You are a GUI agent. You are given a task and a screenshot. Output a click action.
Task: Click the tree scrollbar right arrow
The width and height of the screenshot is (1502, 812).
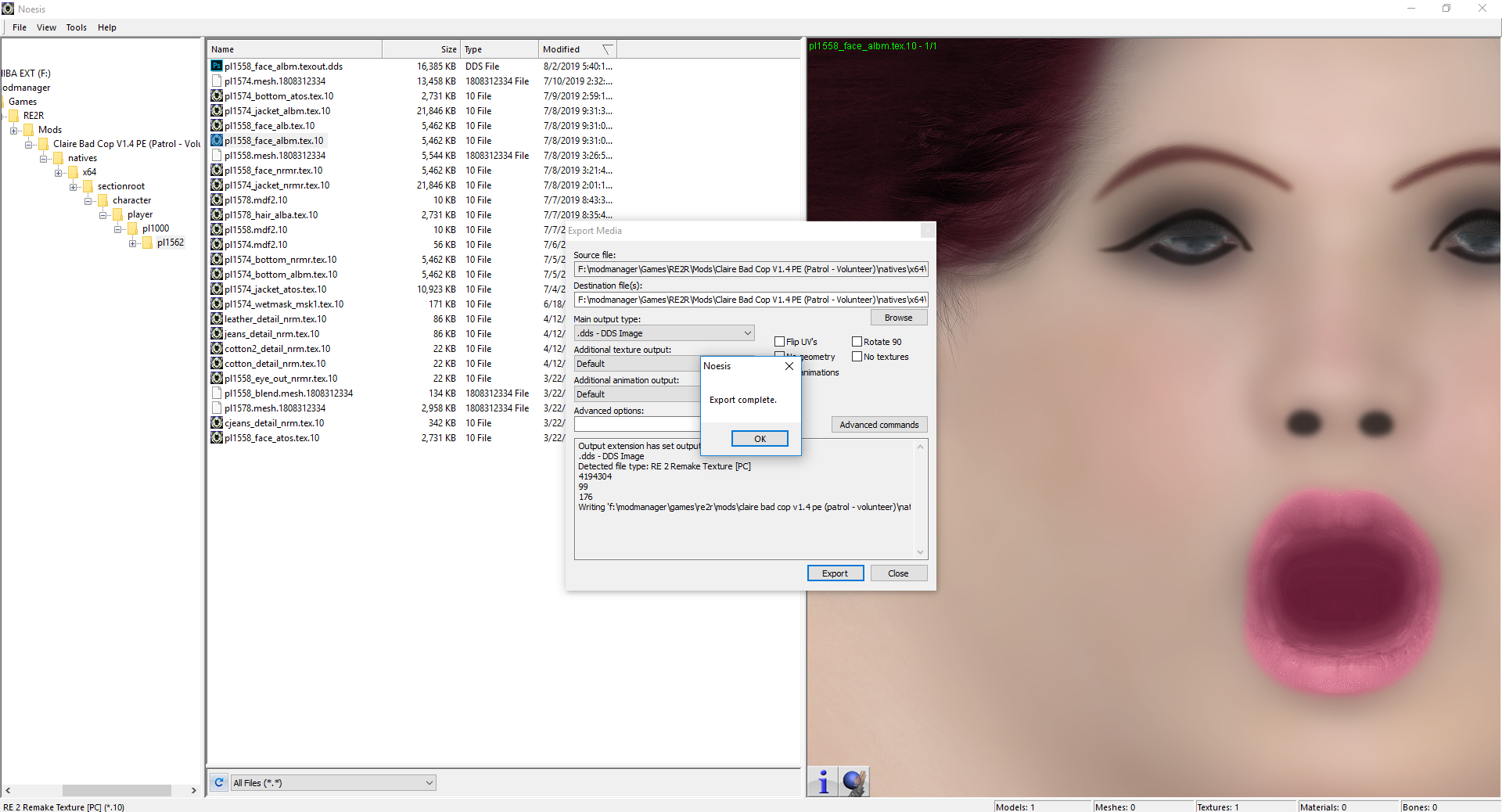coord(194,790)
